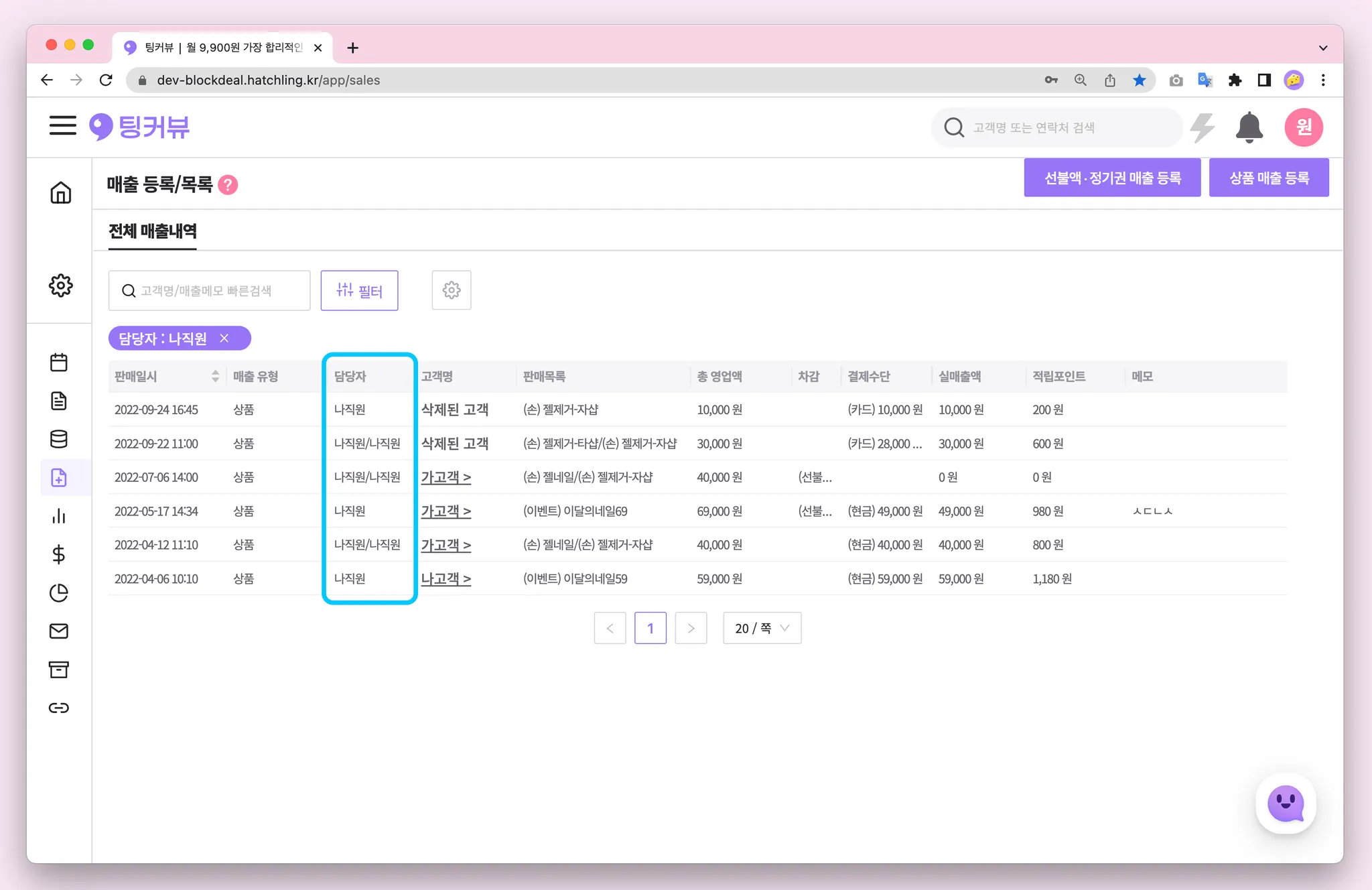Click the lightning bolt icon
Screen dimensions: 1372x890
(1203, 127)
